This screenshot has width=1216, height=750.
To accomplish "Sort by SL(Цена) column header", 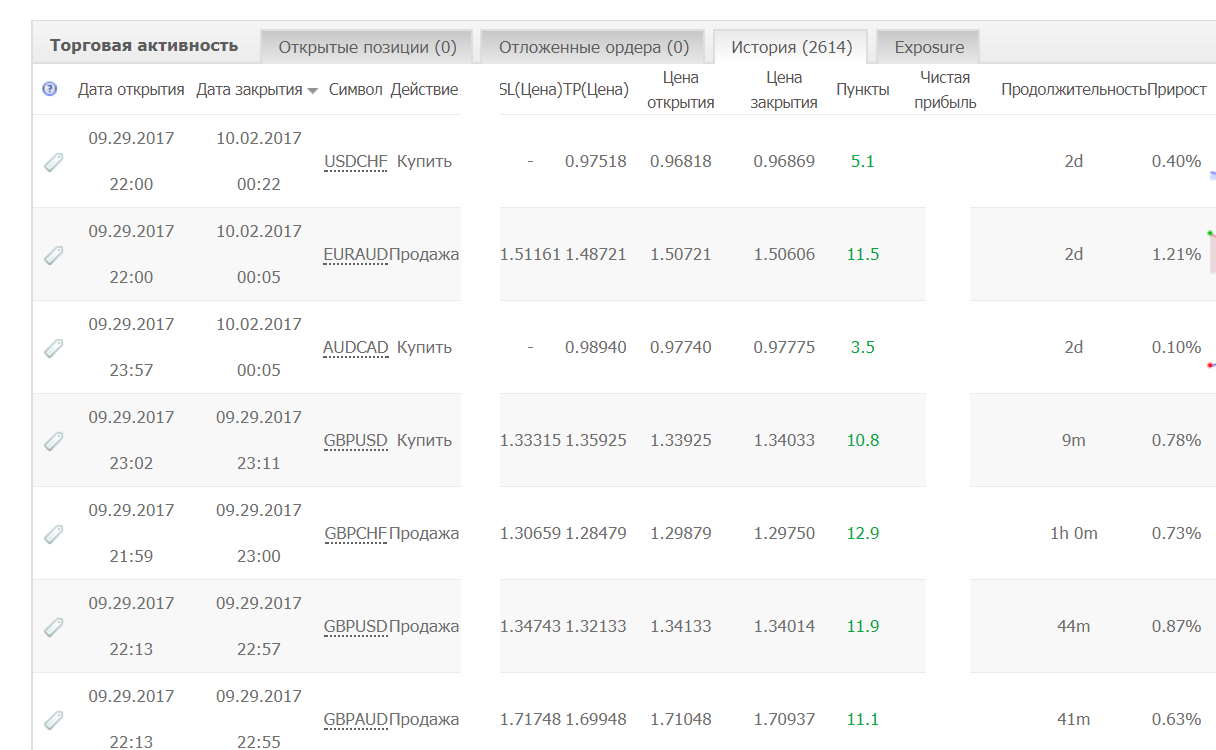I will click(x=530, y=89).
